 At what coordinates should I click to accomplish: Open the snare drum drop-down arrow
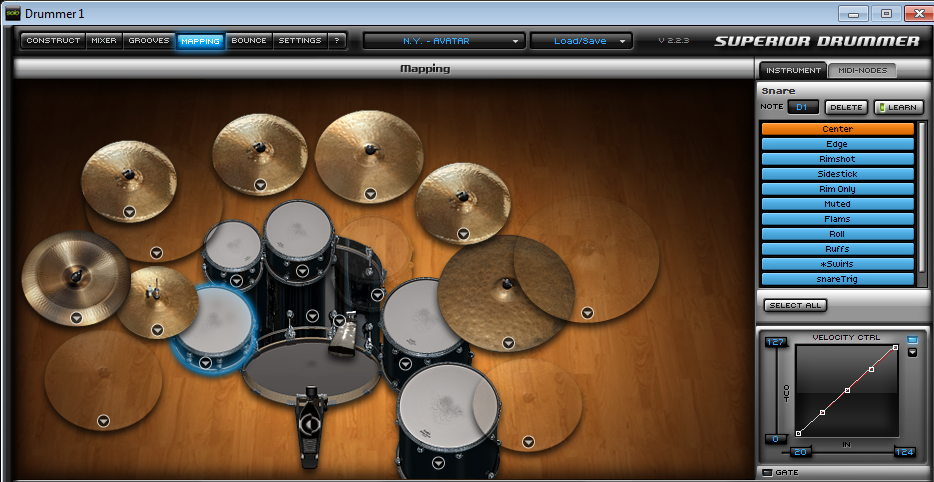tap(206, 362)
